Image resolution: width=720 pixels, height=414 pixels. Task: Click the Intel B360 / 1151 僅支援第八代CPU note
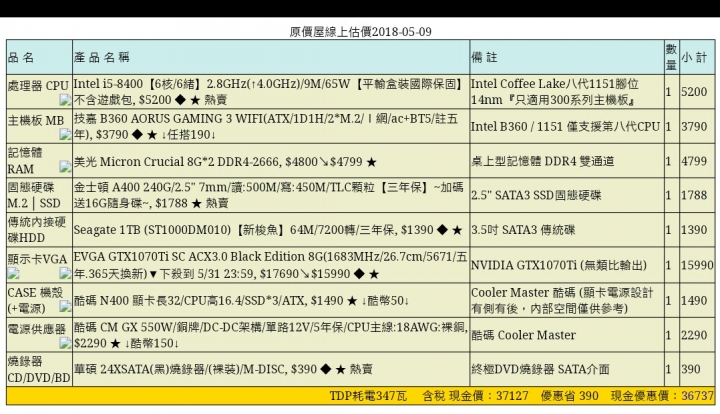click(565, 126)
